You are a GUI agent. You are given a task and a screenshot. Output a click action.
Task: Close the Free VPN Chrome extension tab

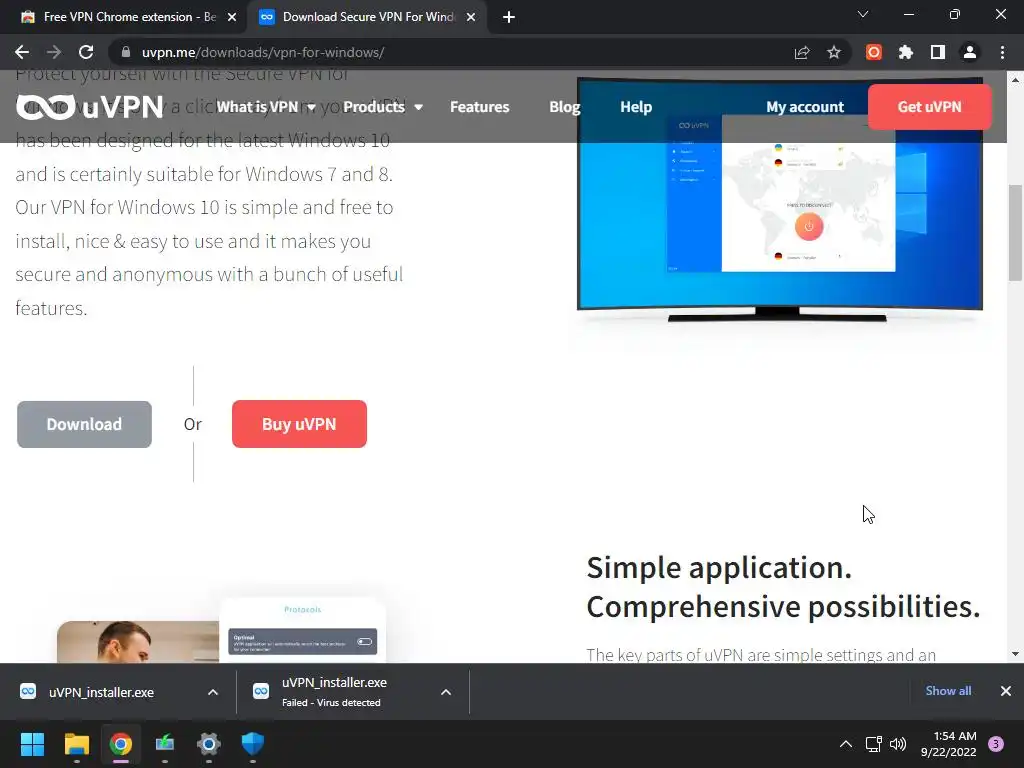point(232,17)
